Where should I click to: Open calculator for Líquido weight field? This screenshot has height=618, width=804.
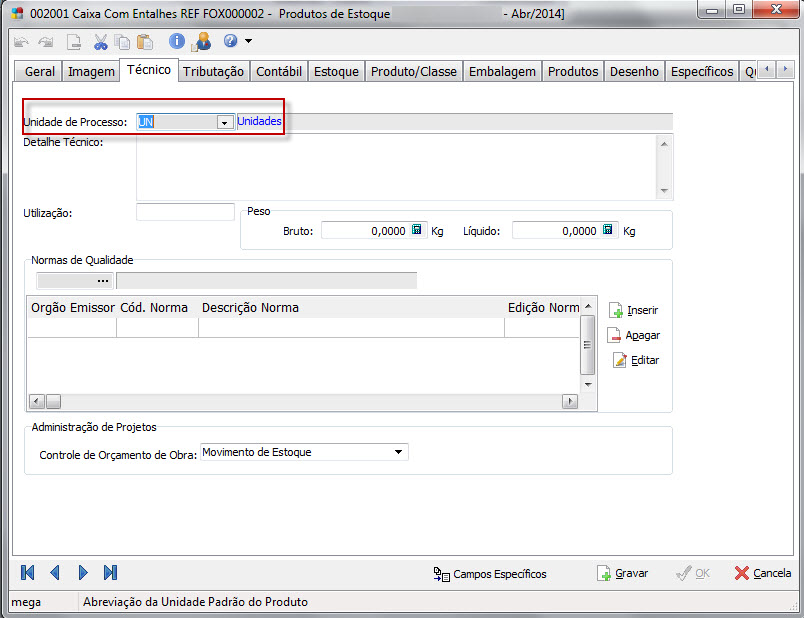click(607, 230)
